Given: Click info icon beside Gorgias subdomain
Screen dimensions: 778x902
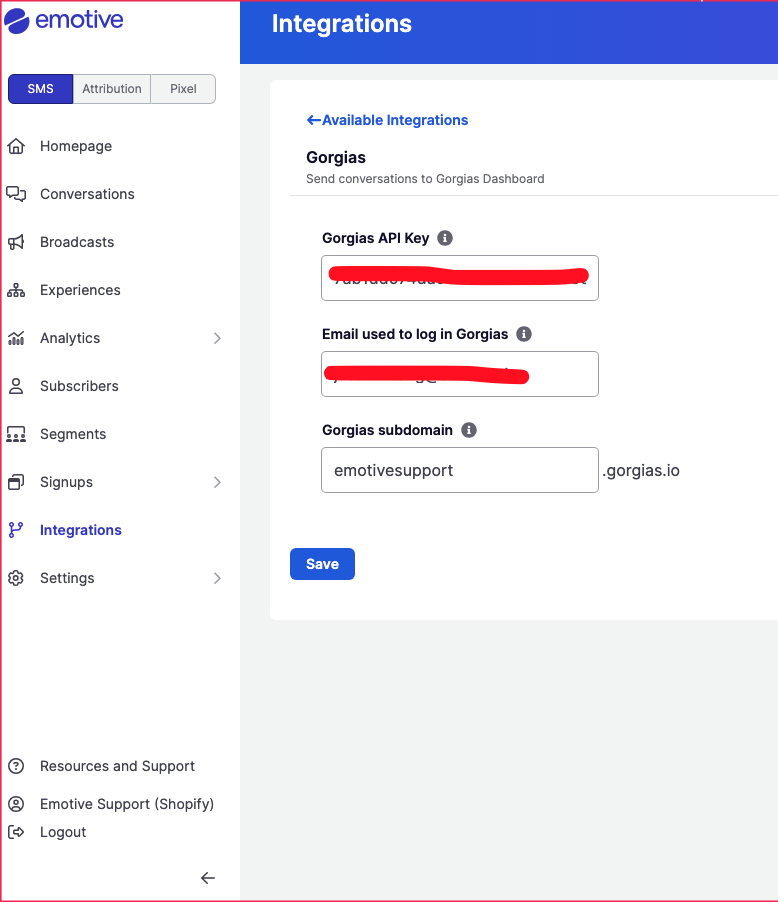Looking at the screenshot, I should click(469, 430).
